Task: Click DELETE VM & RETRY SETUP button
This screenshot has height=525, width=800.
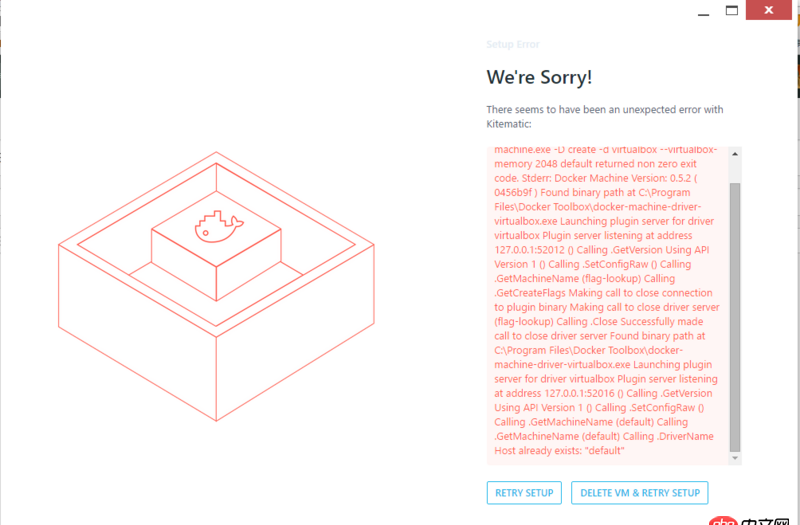Action: pyautogui.click(x=640, y=493)
